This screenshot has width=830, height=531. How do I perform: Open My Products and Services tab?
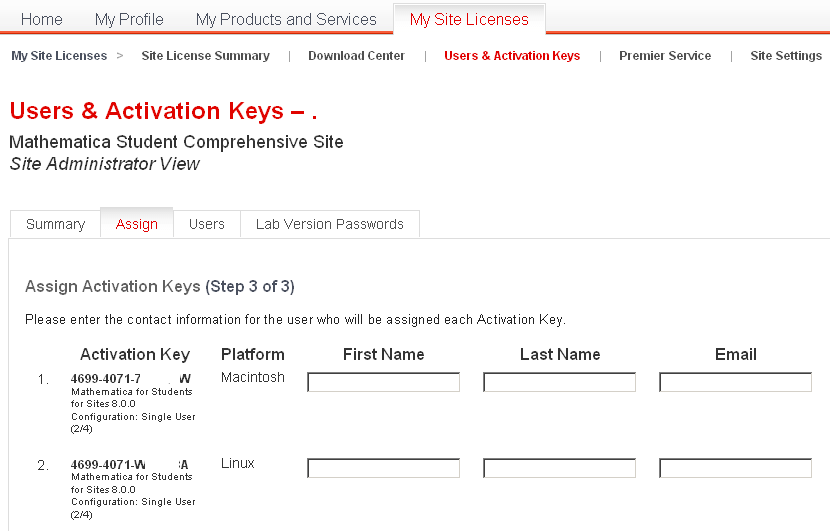286,20
